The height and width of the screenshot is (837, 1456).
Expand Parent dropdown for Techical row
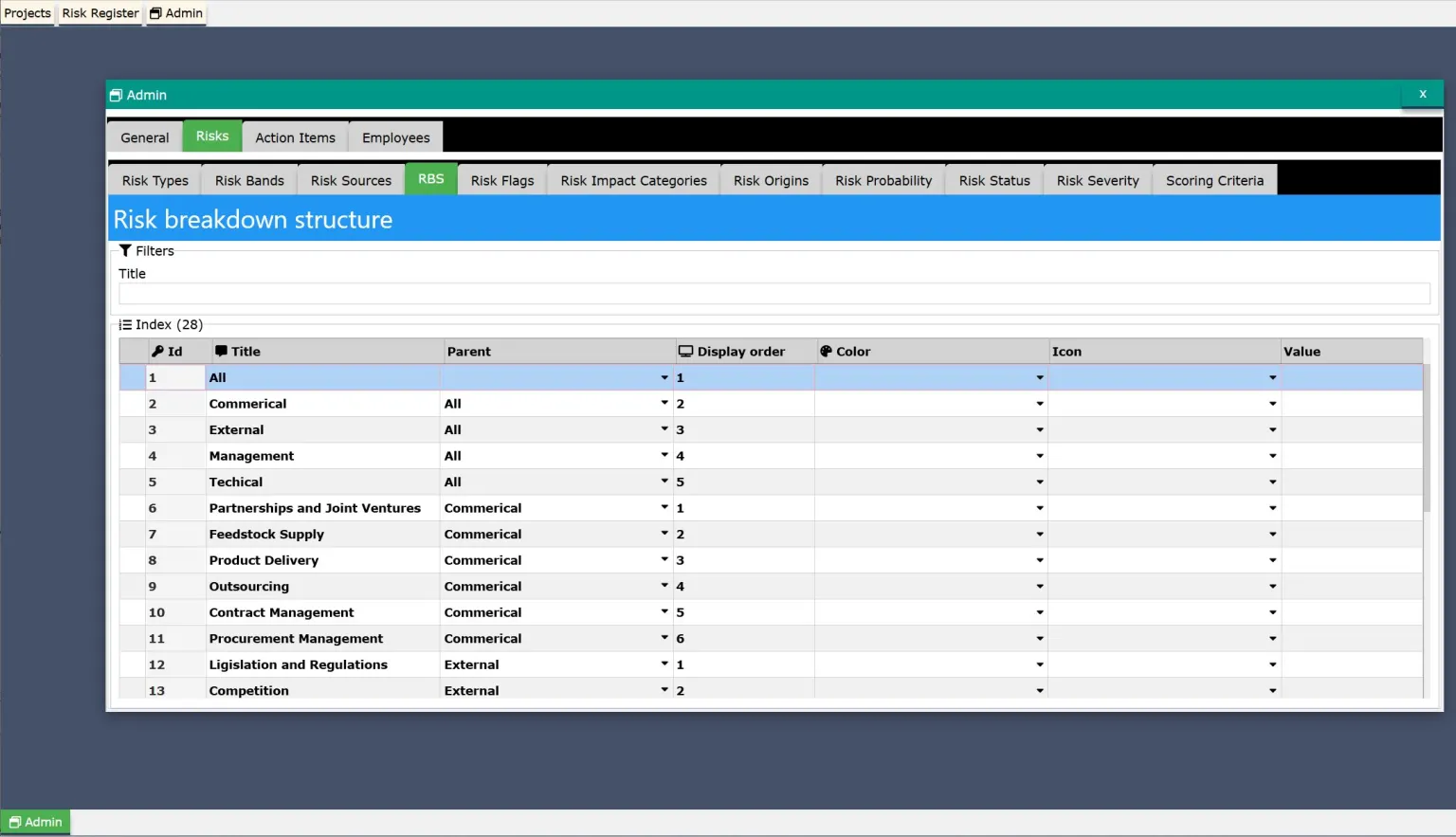664,482
